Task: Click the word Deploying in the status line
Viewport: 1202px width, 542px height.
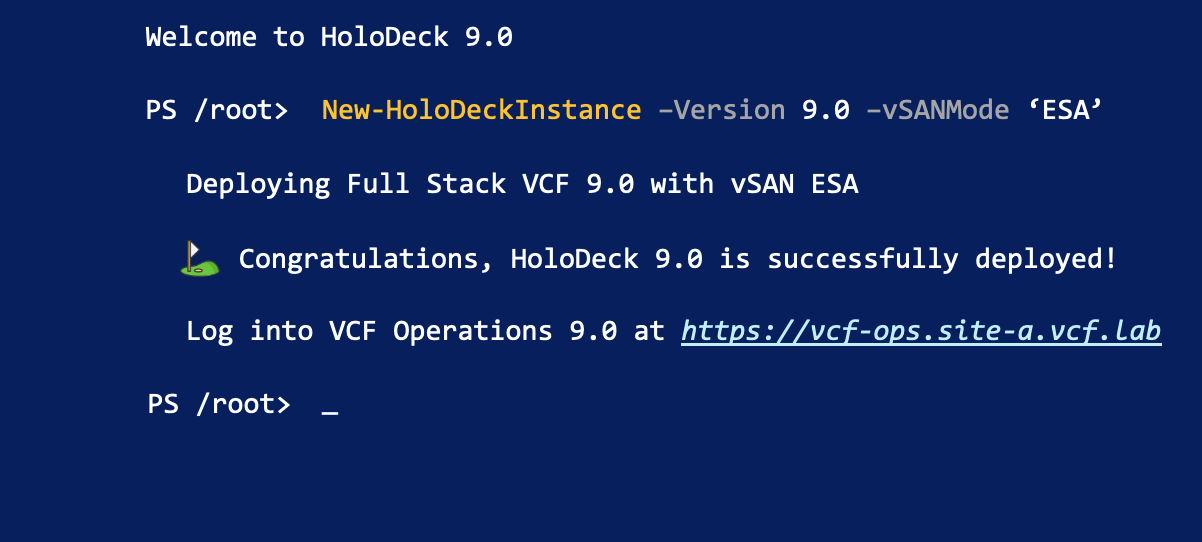Action: (258, 184)
